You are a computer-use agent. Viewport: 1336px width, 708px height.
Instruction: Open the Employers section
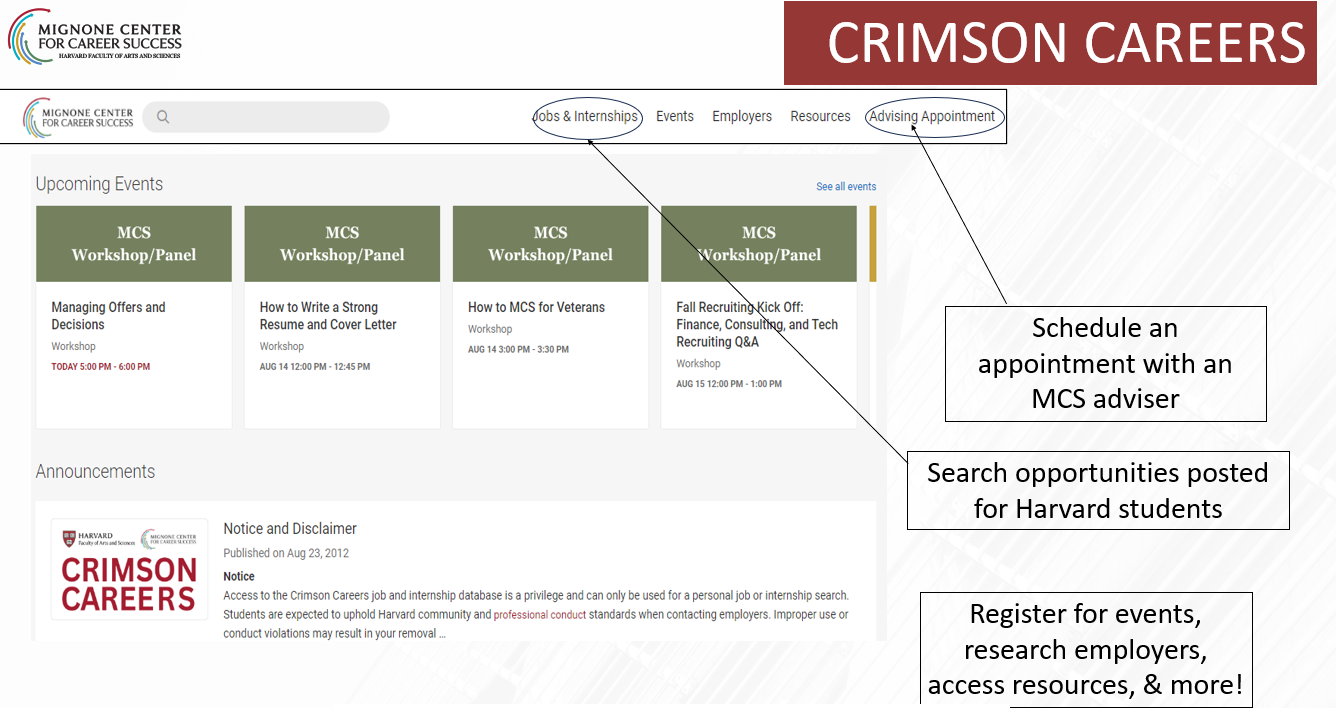pos(742,116)
